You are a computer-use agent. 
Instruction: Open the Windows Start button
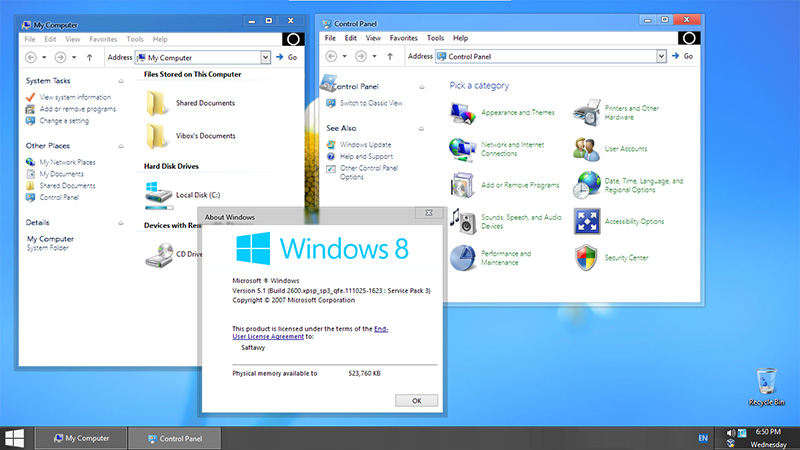tap(14, 439)
